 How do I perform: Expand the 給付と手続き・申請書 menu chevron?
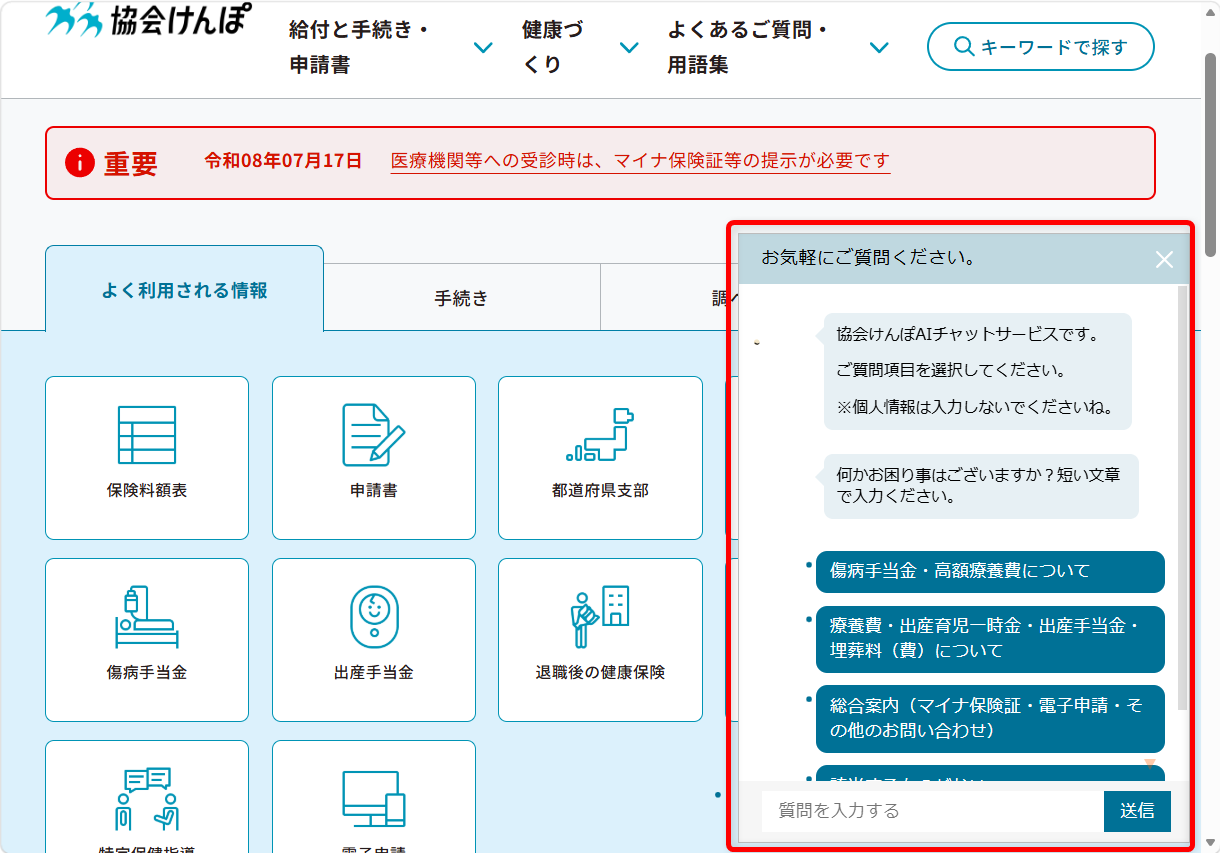483,47
